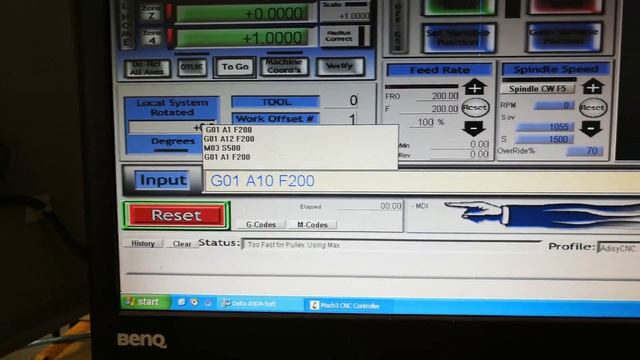
Task: Click the round Feed Rate Reset button
Action: tap(475, 108)
